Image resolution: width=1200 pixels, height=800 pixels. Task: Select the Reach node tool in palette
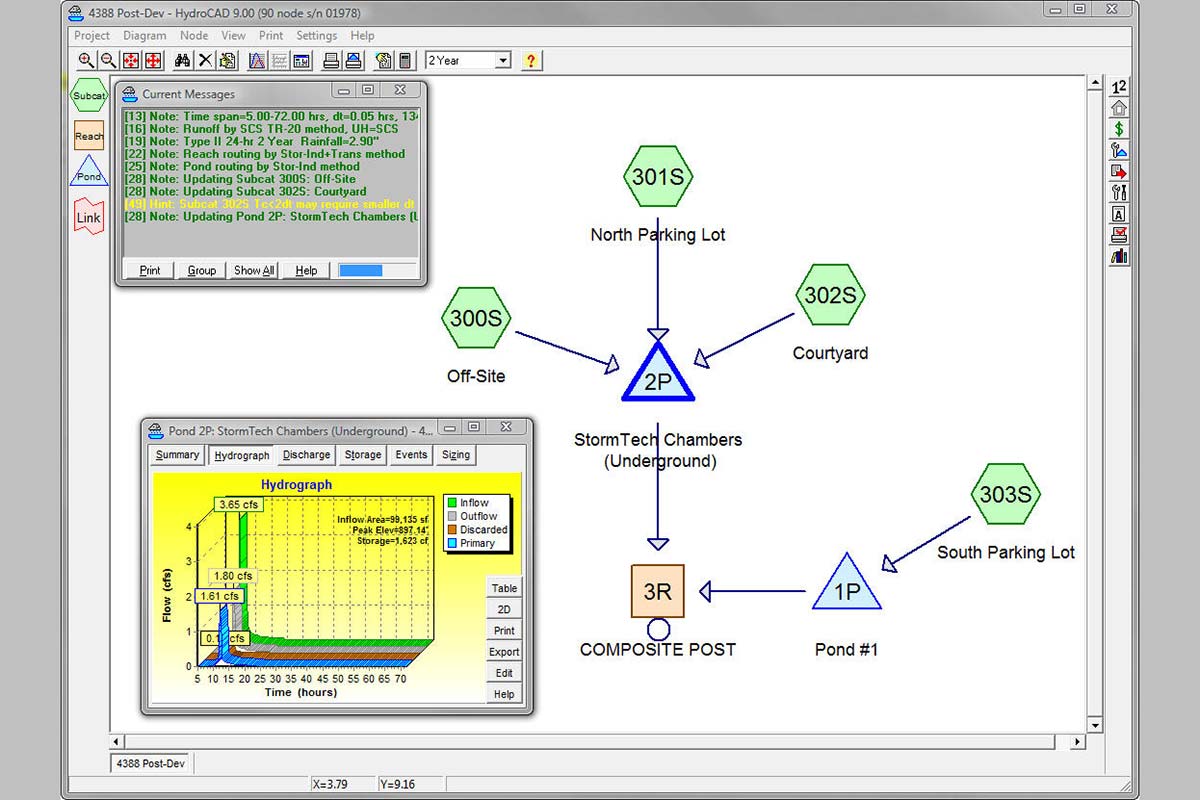click(x=89, y=136)
